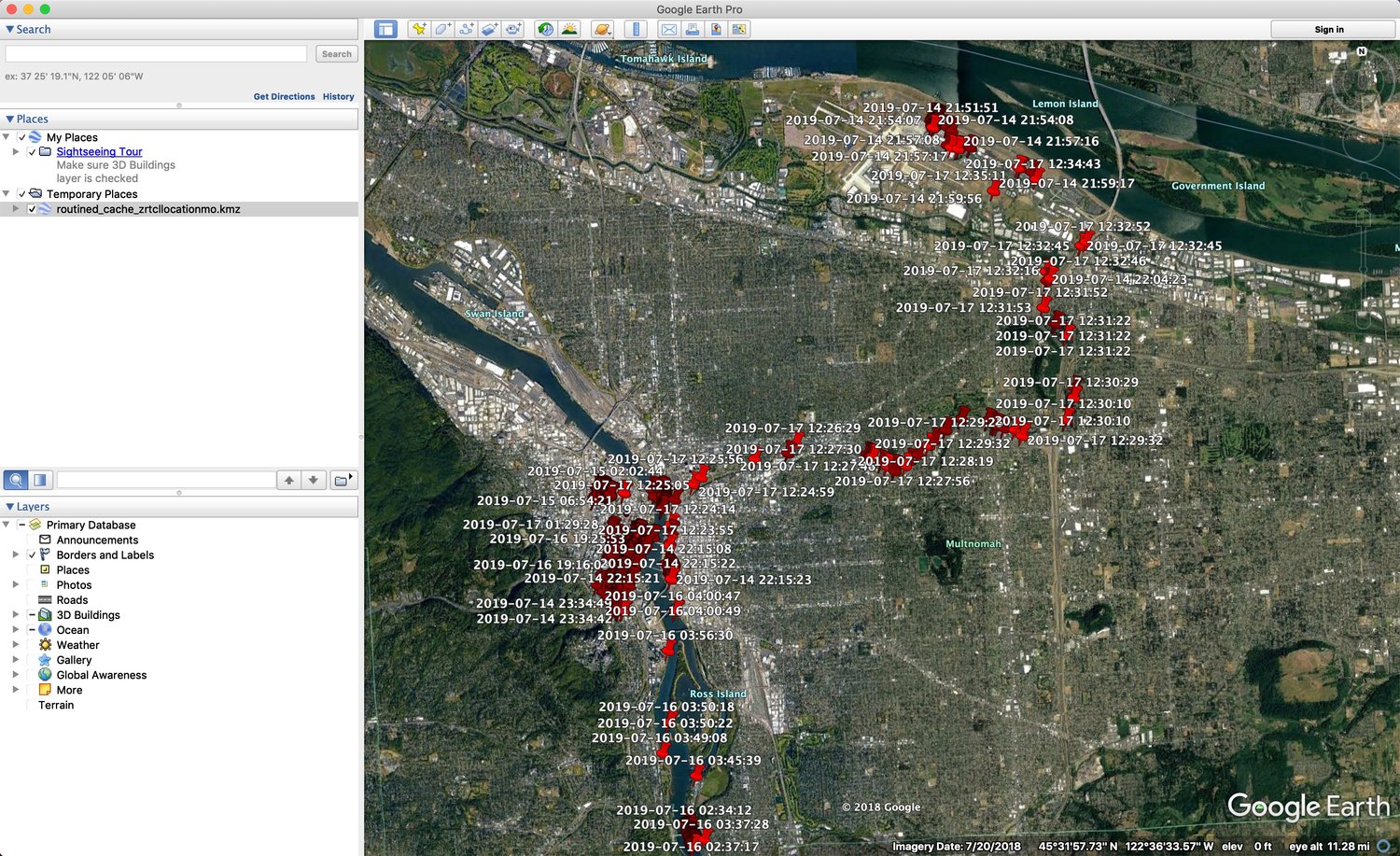Click the 'eye alt 11.28 mi' status text
Image resolution: width=1400 pixels, height=856 pixels.
1329,847
